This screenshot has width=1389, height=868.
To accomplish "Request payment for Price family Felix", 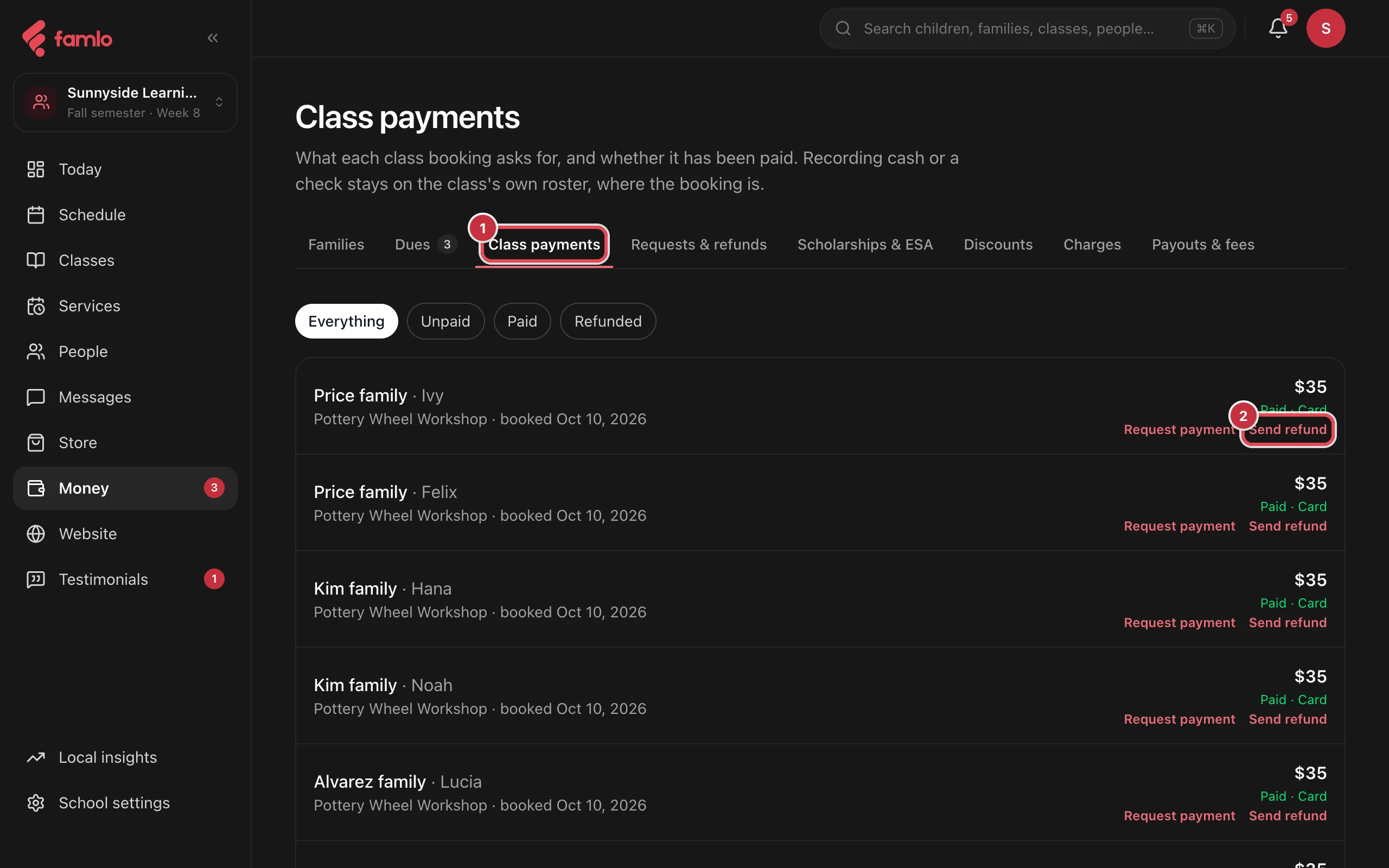I will coord(1179,526).
